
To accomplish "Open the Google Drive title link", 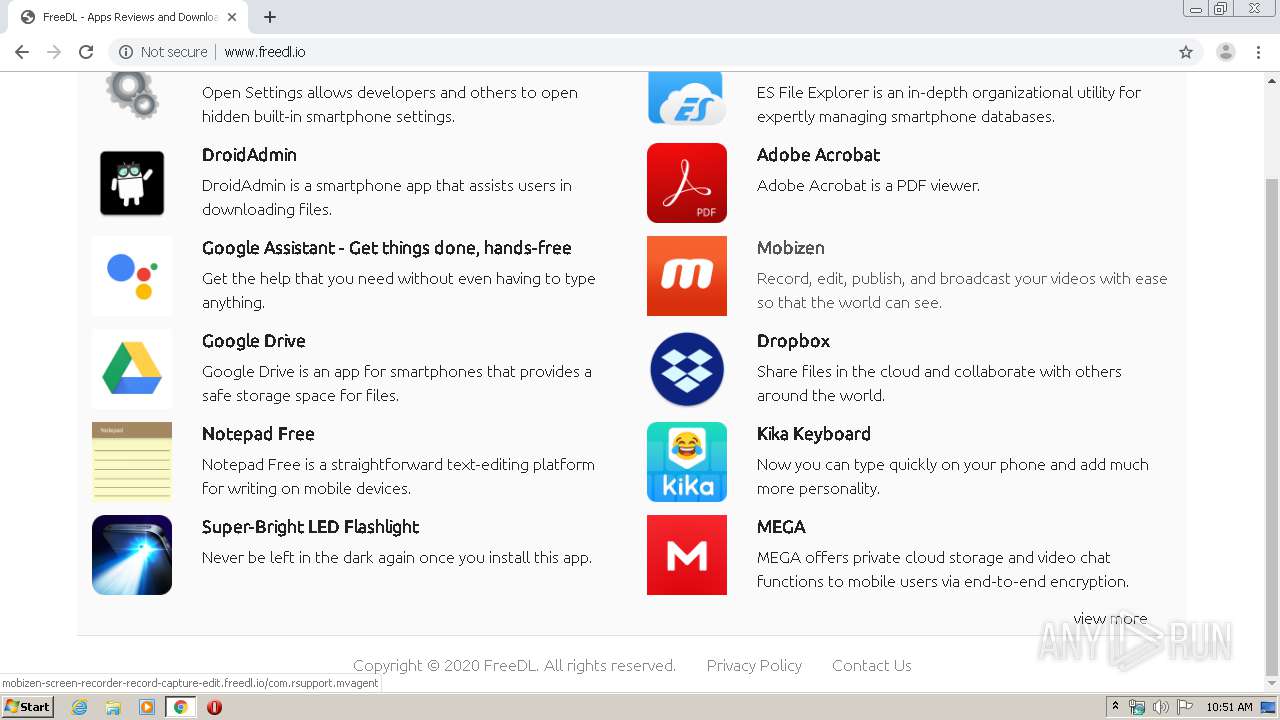I will 254,341.
